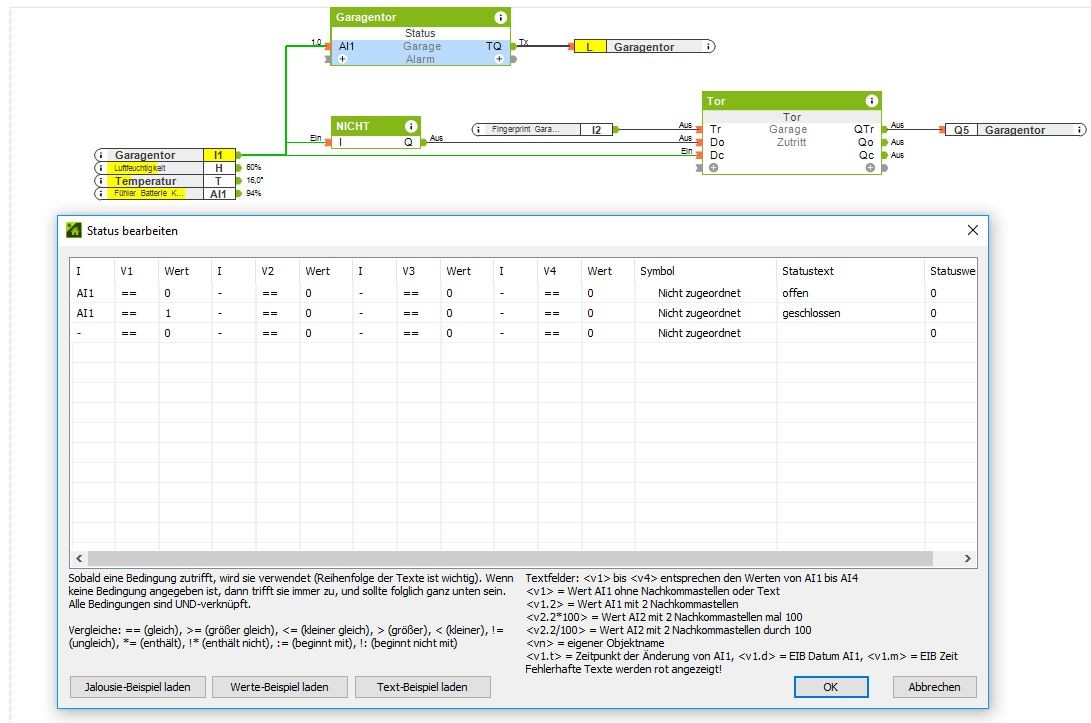Click the OK button
Viewport: 1091px width, 723px height.
[x=831, y=687]
